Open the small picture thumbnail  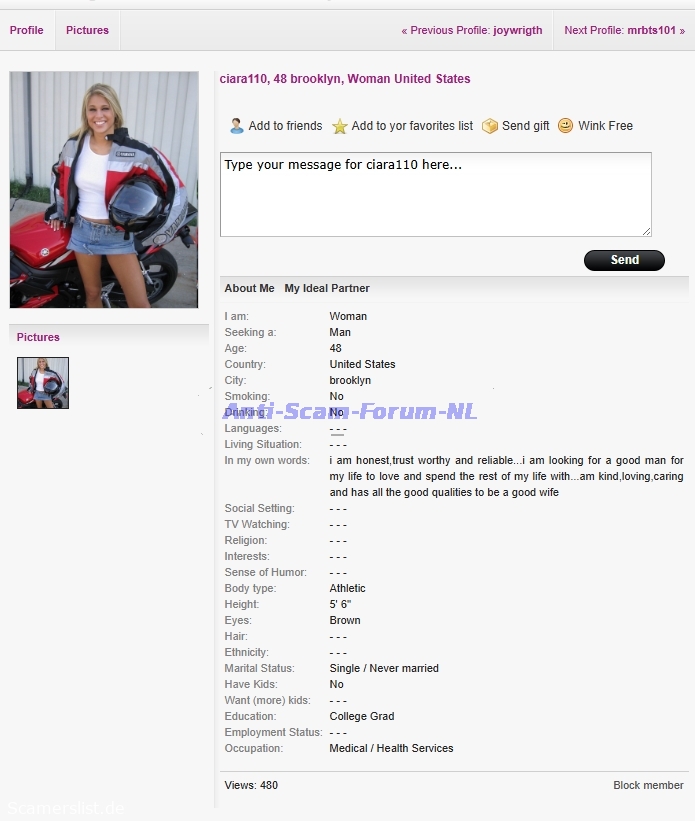(x=43, y=383)
